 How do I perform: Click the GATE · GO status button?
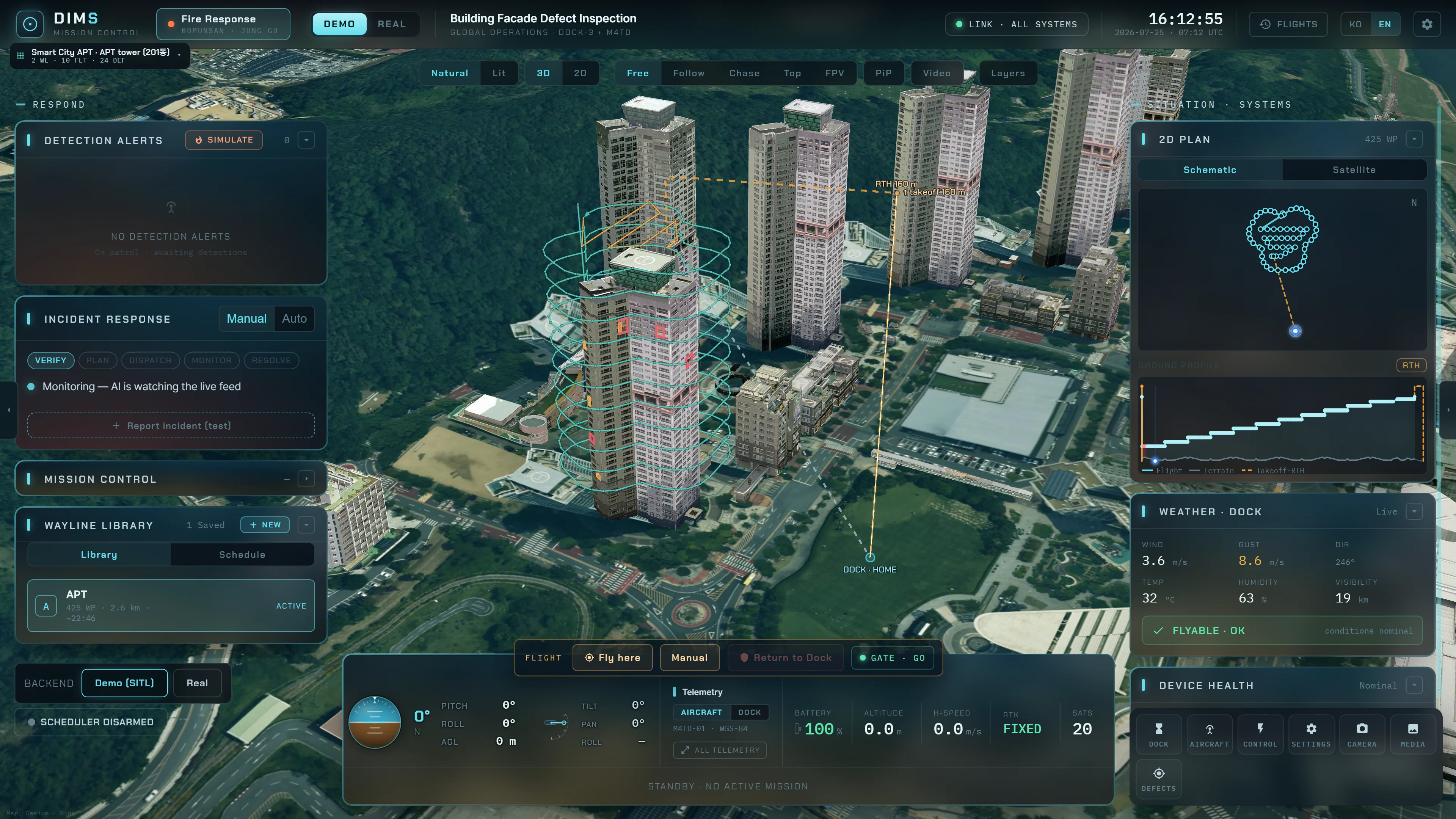[x=892, y=657]
